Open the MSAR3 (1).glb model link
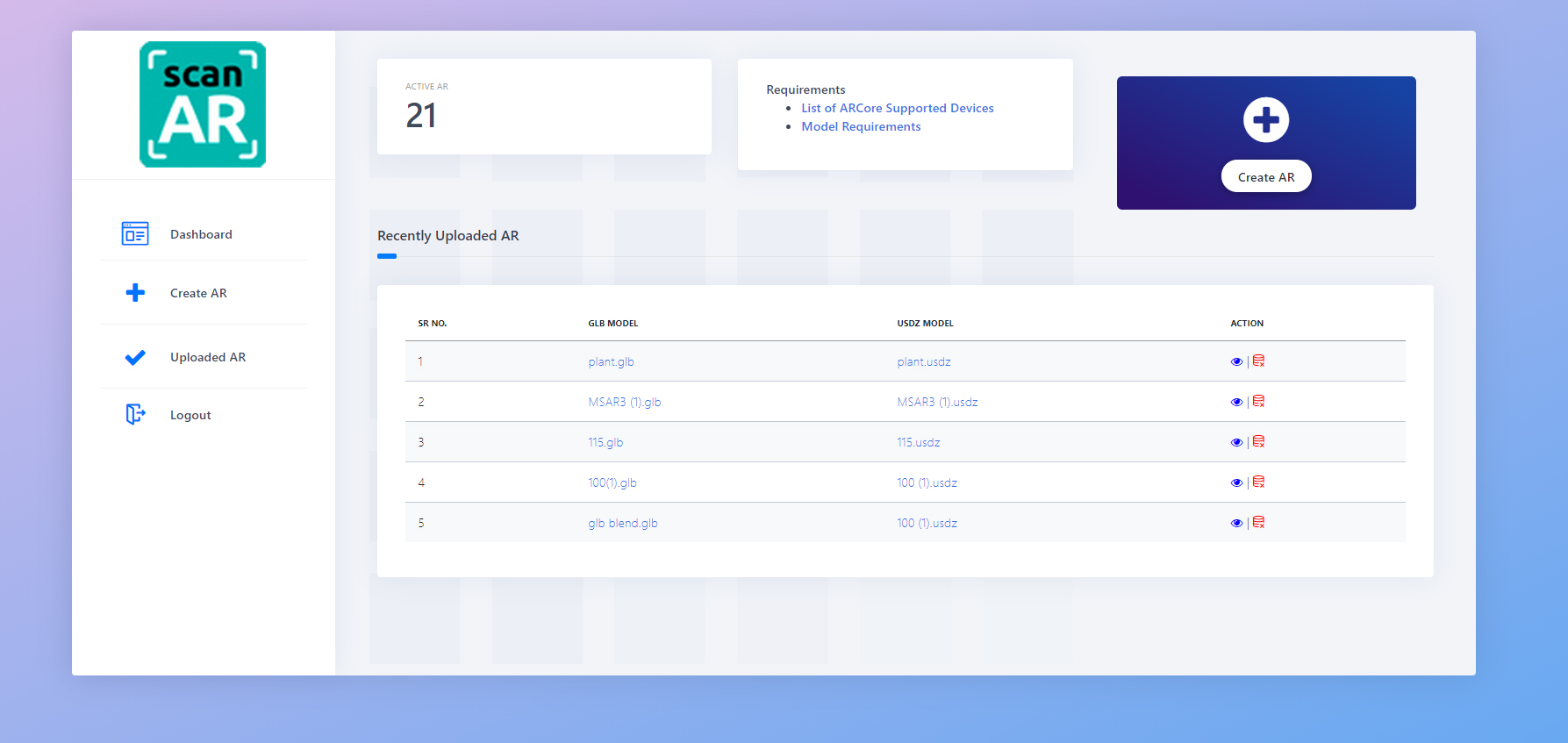Image resolution: width=1568 pixels, height=743 pixels. coord(625,402)
